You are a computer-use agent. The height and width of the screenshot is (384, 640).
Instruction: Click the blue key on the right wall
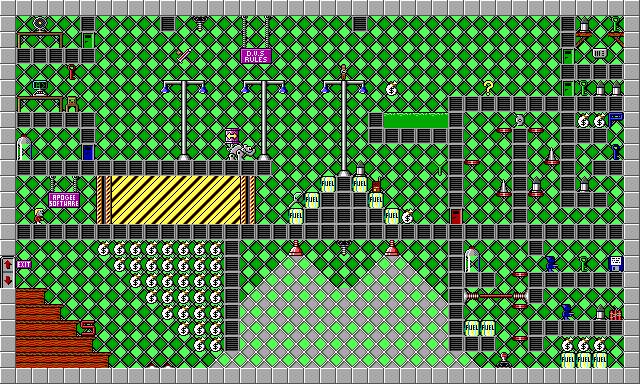(616, 151)
